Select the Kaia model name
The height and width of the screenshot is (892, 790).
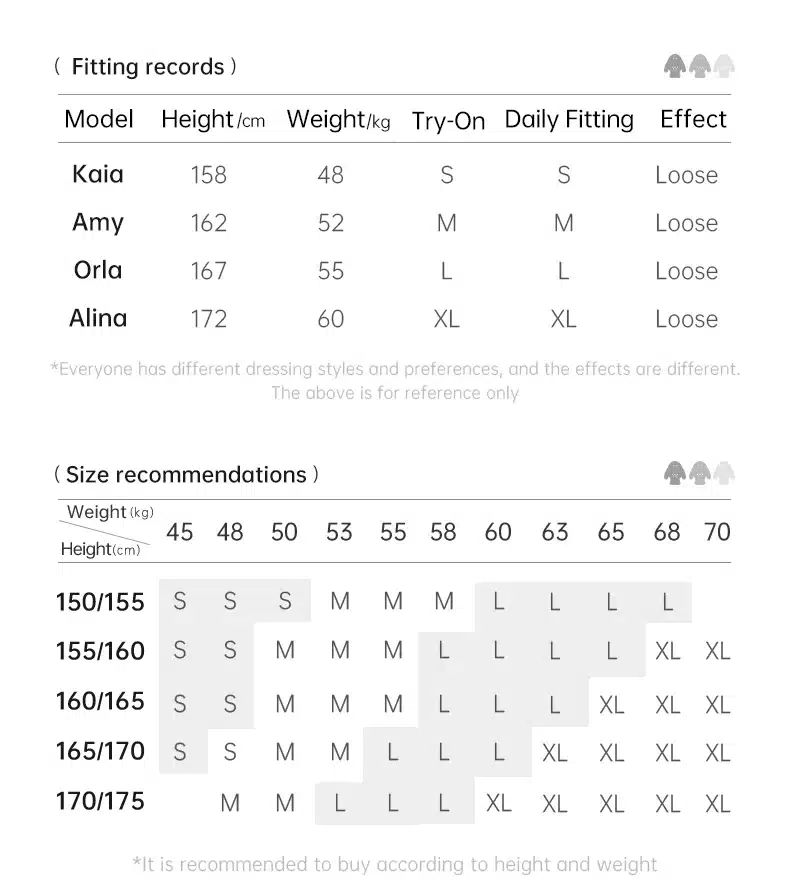click(x=98, y=174)
